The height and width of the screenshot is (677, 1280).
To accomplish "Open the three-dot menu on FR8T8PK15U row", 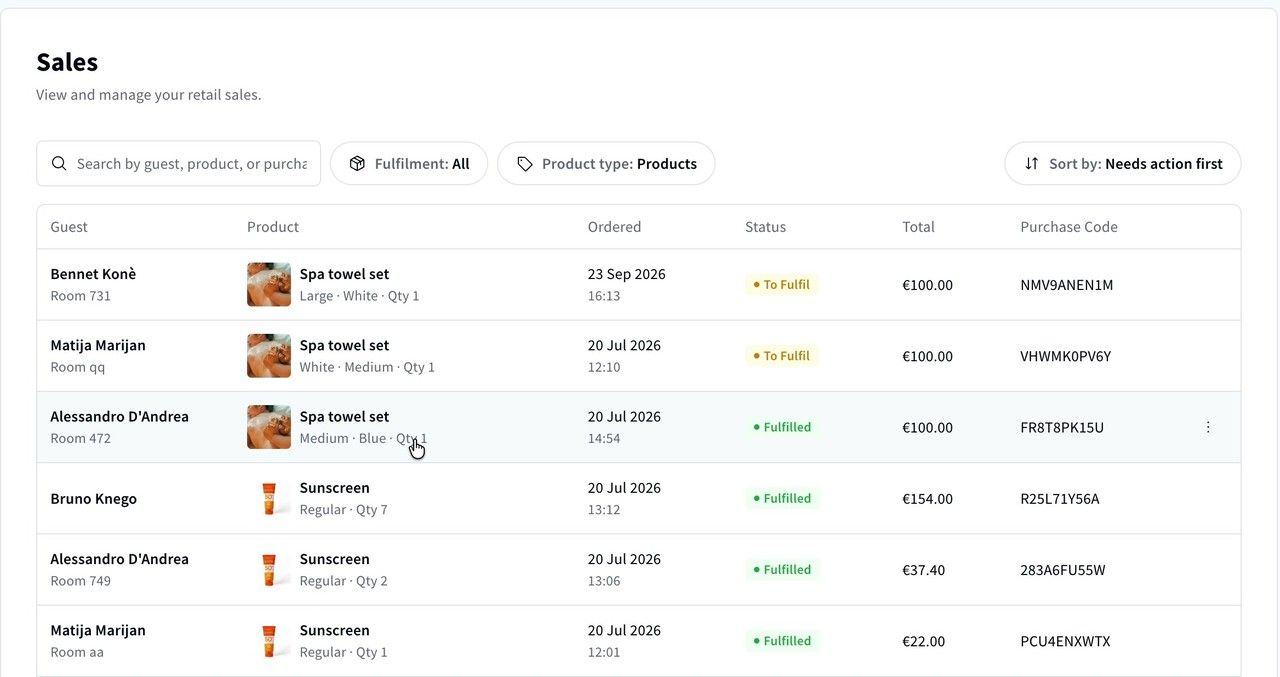I will click(1208, 427).
